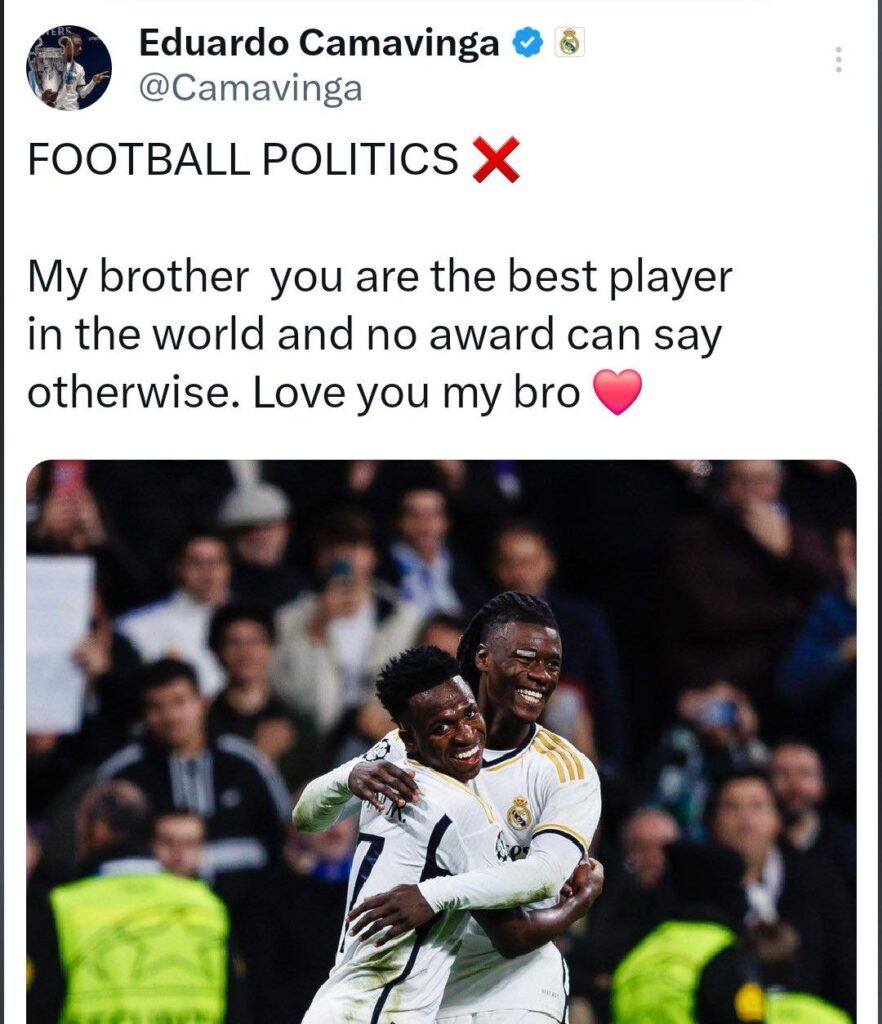Image resolution: width=882 pixels, height=1024 pixels.
Task: Click the "in the world and no award" line
Action: tap(291, 334)
